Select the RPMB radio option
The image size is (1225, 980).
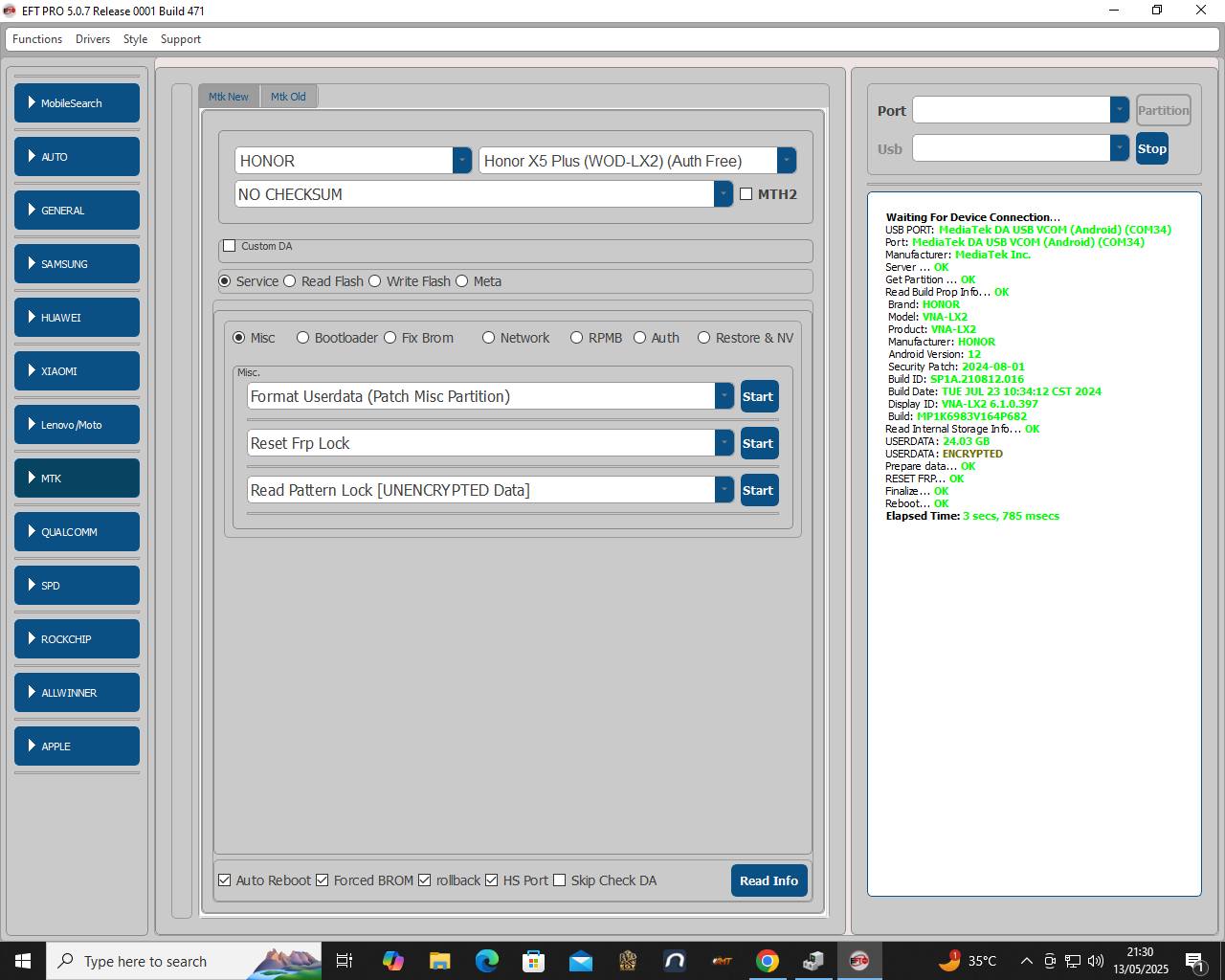(577, 338)
